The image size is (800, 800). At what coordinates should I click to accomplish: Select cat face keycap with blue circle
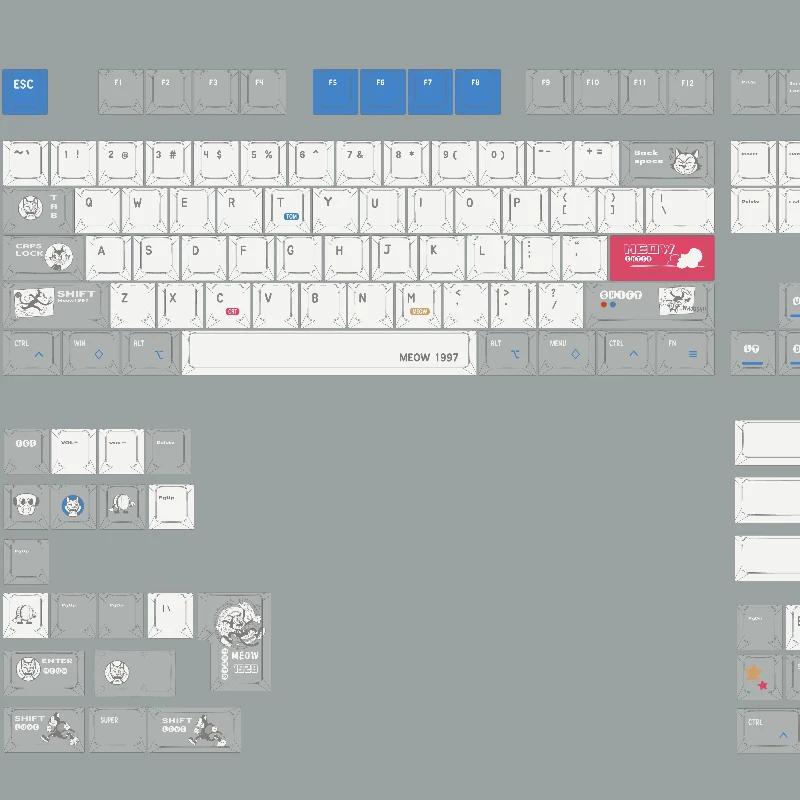[73, 507]
